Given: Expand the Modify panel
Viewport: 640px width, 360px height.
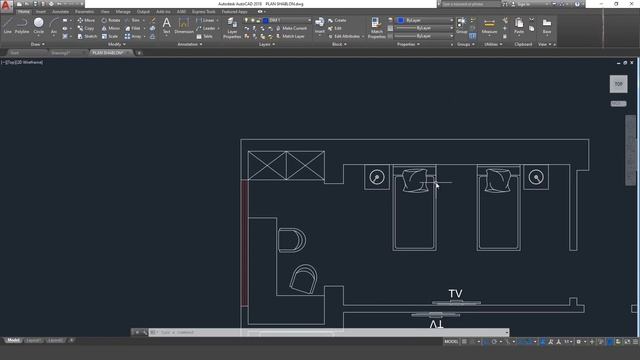Looking at the screenshot, I should tap(116, 44).
